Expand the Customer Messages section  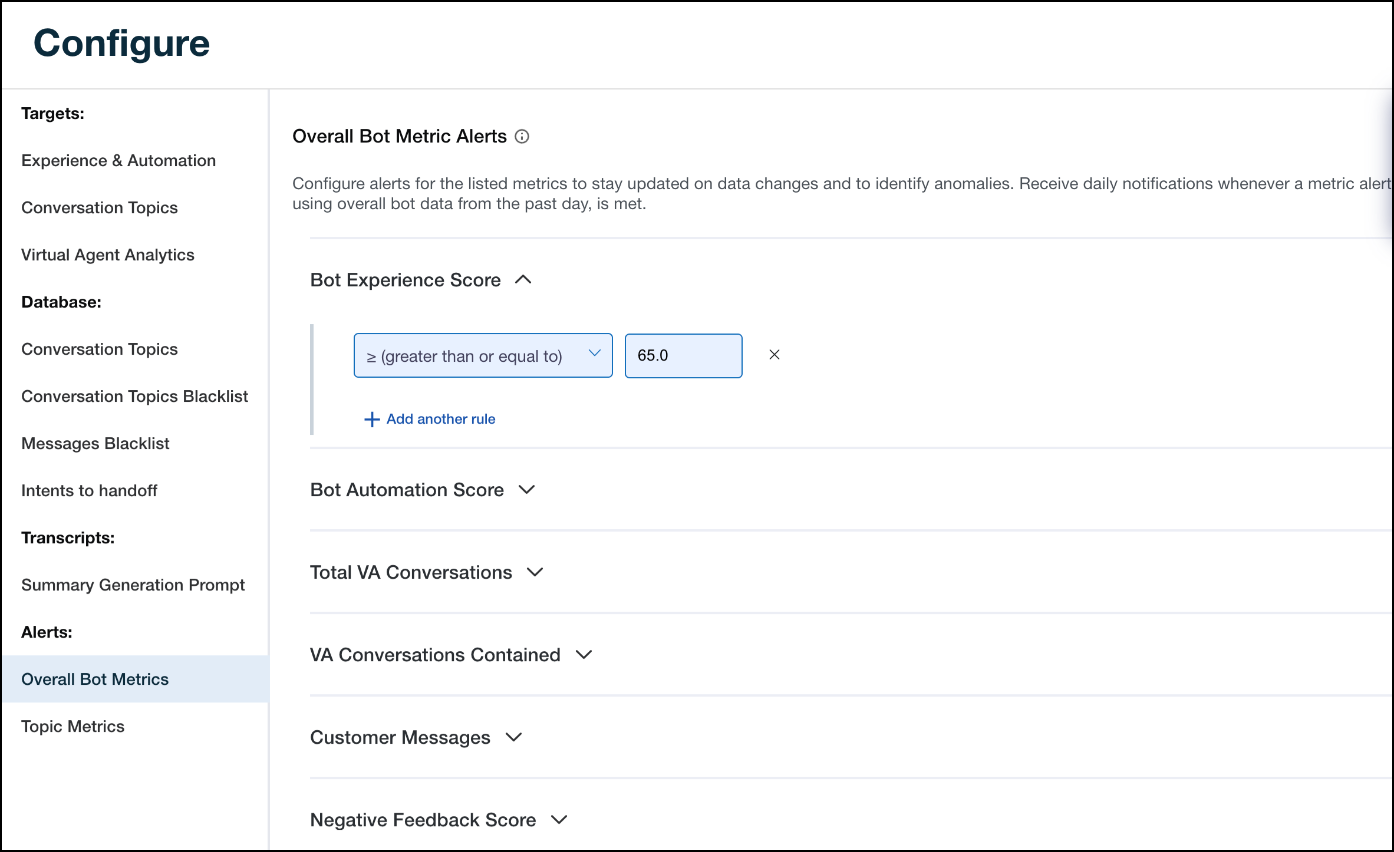pos(514,738)
